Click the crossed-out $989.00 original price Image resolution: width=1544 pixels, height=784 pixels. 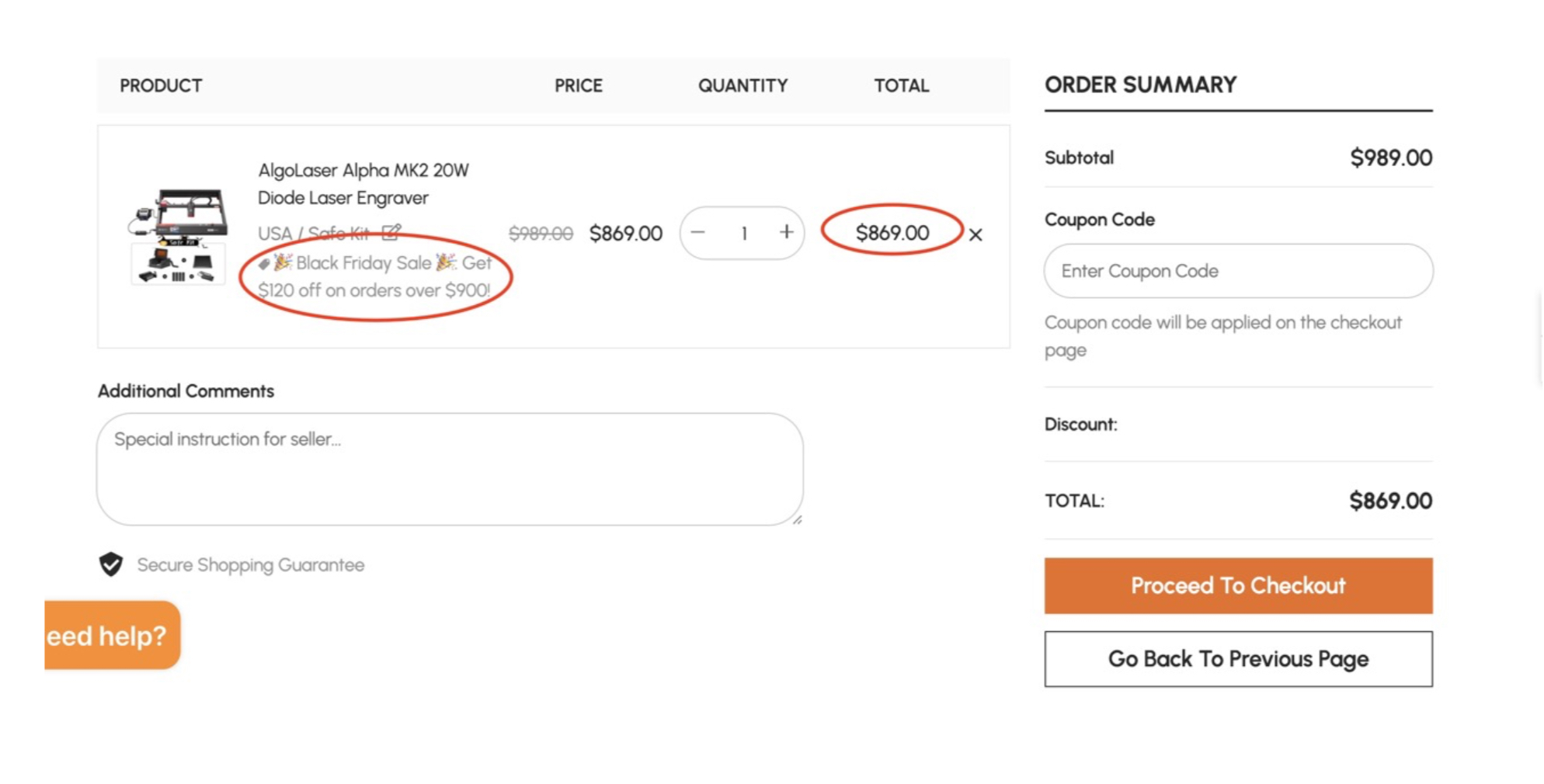coord(541,234)
